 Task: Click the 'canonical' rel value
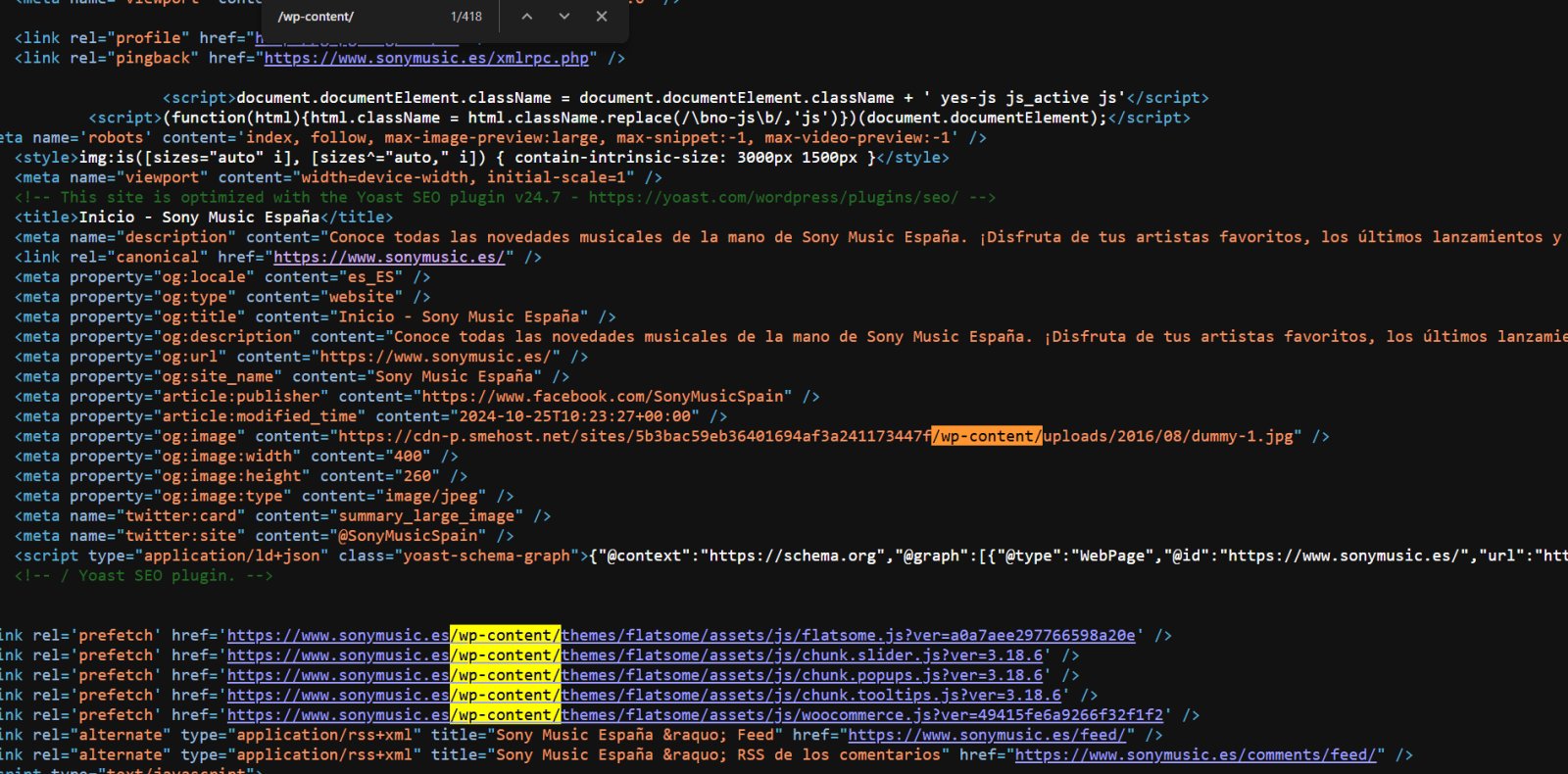[x=158, y=258]
